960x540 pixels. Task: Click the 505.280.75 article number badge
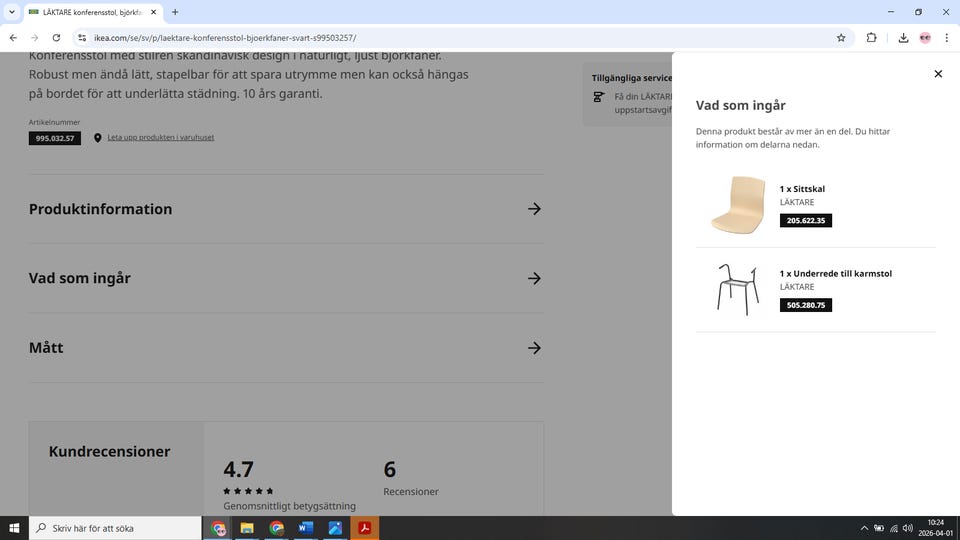(x=806, y=305)
